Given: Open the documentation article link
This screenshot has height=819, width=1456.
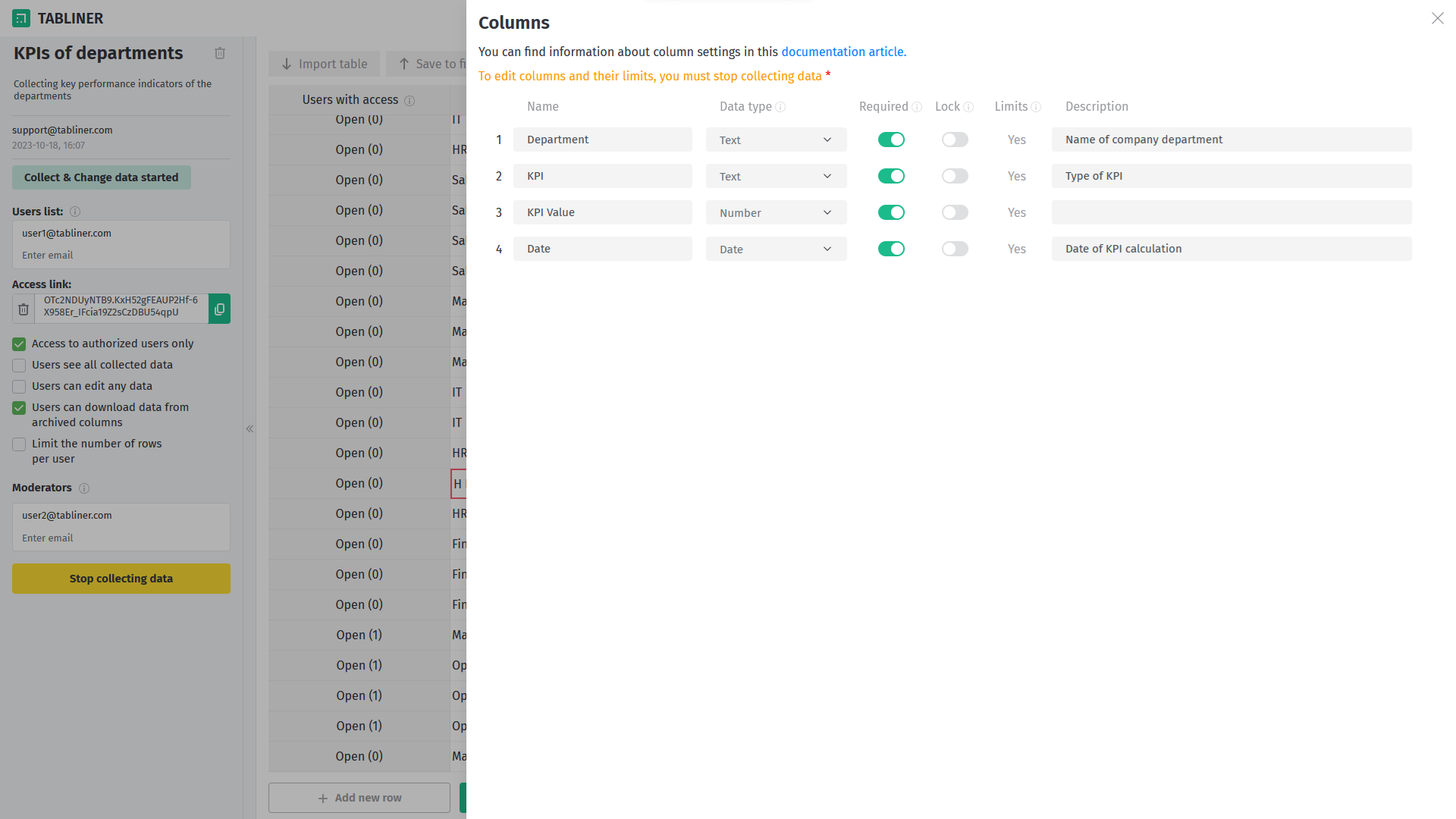Looking at the screenshot, I should click(843, 52).
